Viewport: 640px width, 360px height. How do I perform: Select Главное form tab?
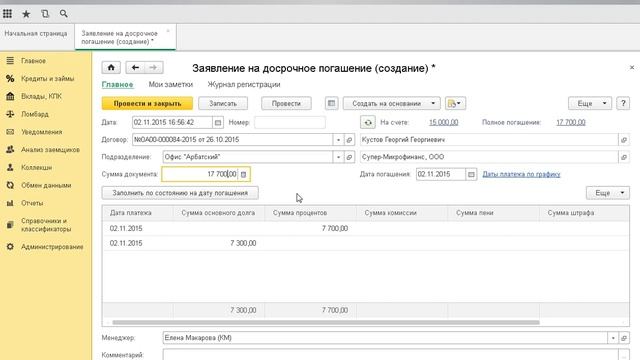pyautogui.click(x=118, y=84)
